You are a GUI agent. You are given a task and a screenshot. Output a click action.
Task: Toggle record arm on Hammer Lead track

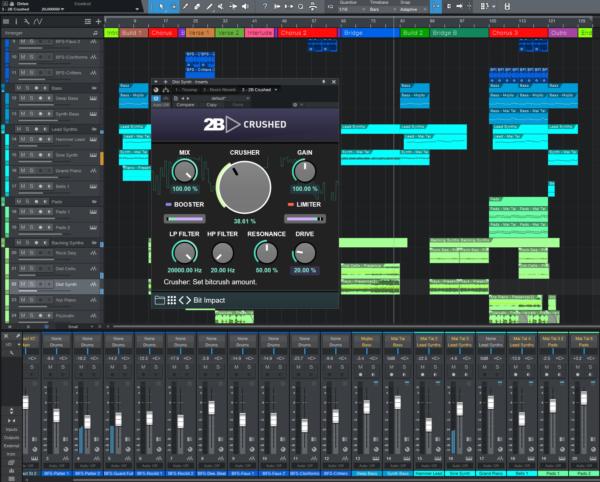[41, 140]
